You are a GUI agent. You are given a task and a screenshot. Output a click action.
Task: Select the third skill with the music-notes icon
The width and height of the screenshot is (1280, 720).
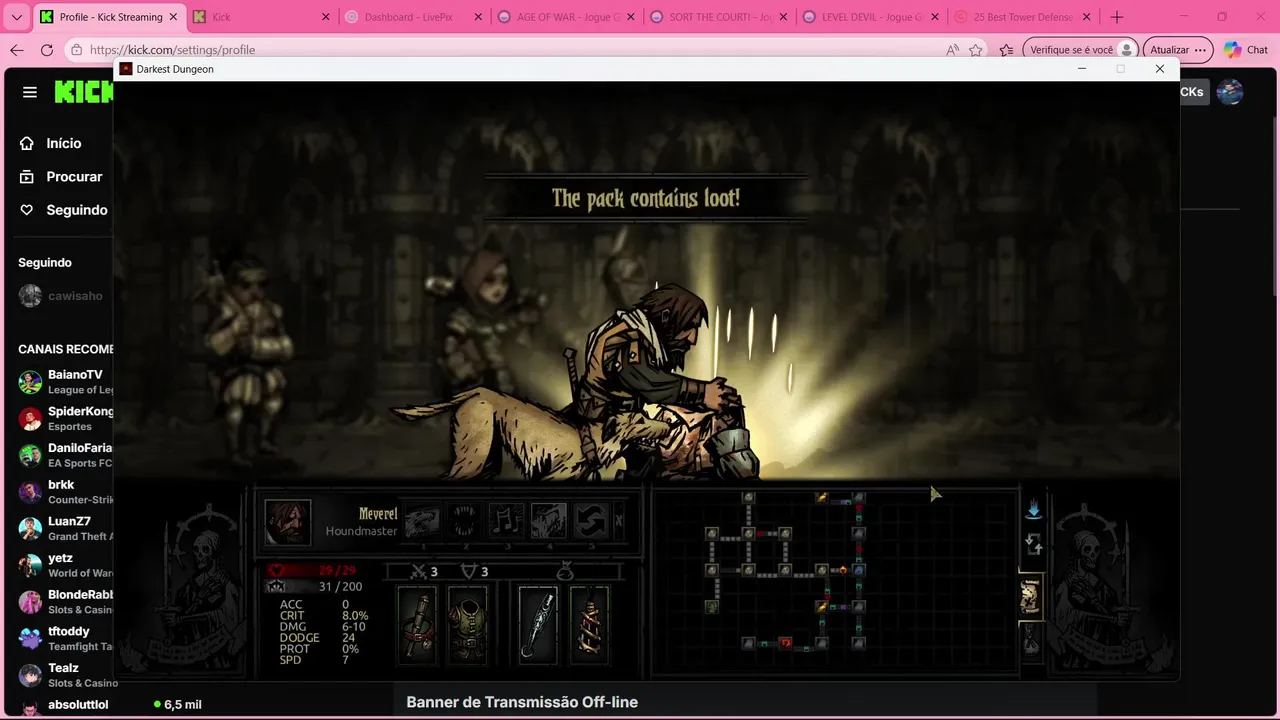point(506,520)
